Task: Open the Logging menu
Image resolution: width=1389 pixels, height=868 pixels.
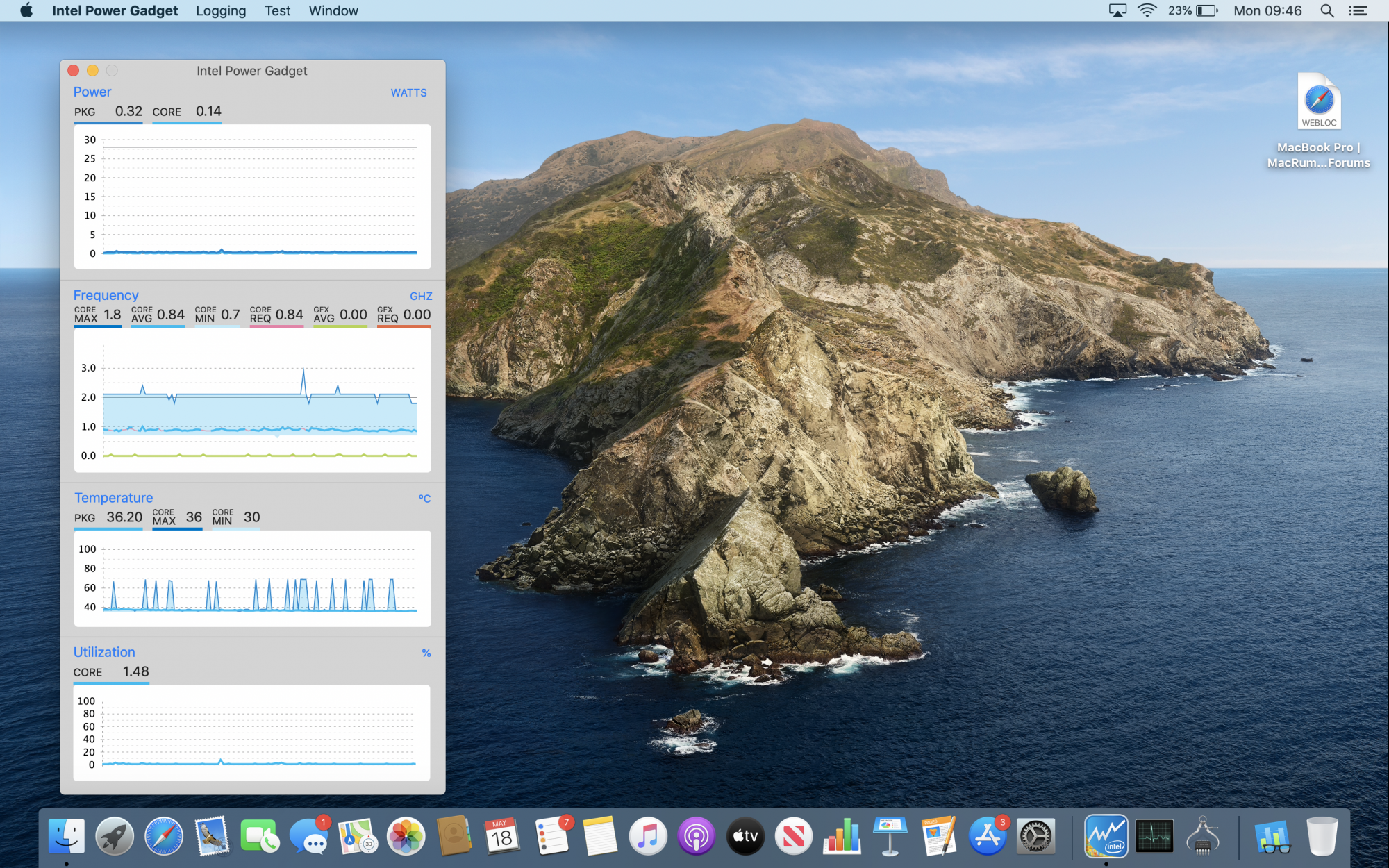Action: (x=221, y=10)
